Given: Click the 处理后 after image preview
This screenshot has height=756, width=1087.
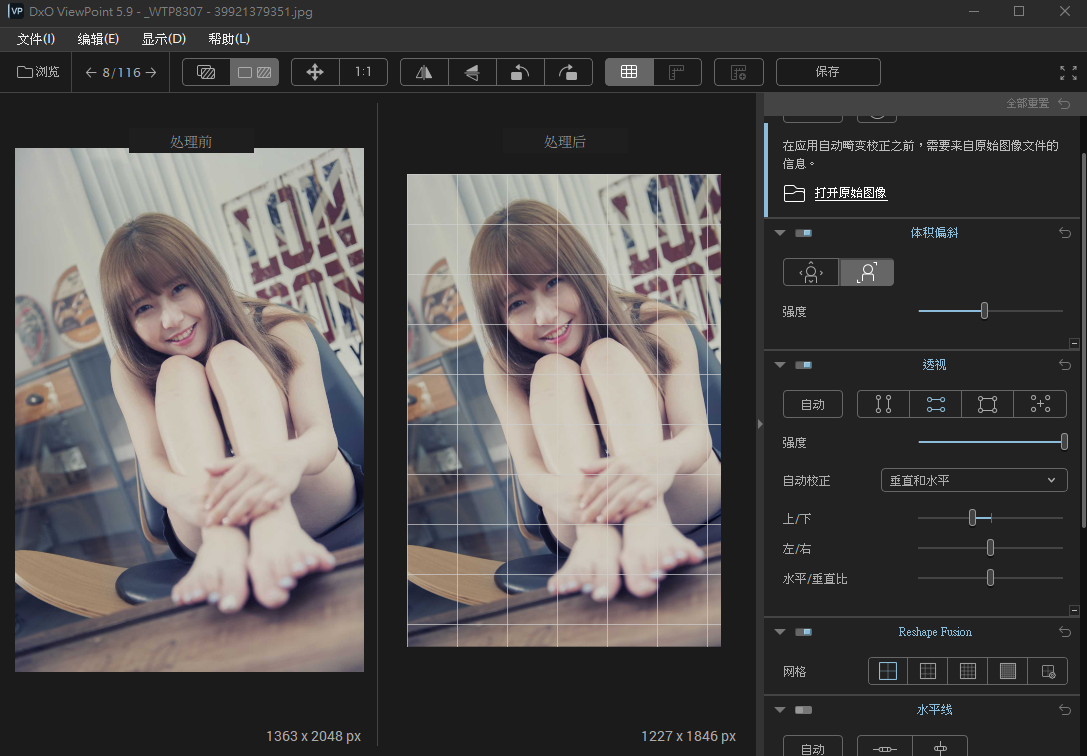Looking at the screenshot, I should coord(564,410).
